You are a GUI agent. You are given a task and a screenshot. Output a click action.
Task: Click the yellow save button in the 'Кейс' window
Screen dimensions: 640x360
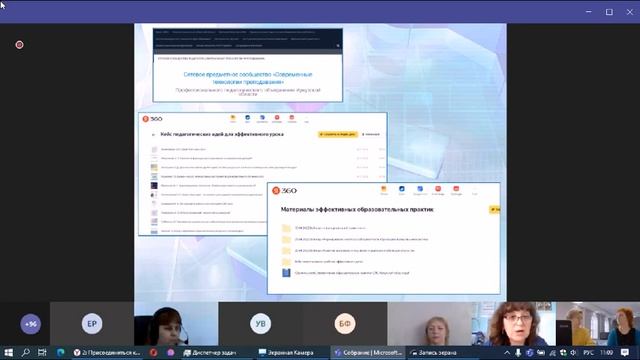[x=338, y=134]
